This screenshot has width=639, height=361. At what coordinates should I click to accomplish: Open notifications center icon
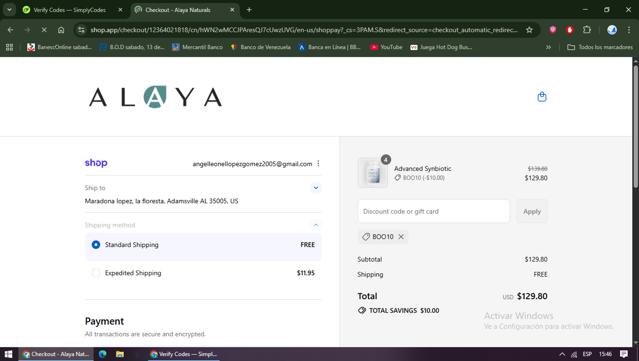coord(624,354)
